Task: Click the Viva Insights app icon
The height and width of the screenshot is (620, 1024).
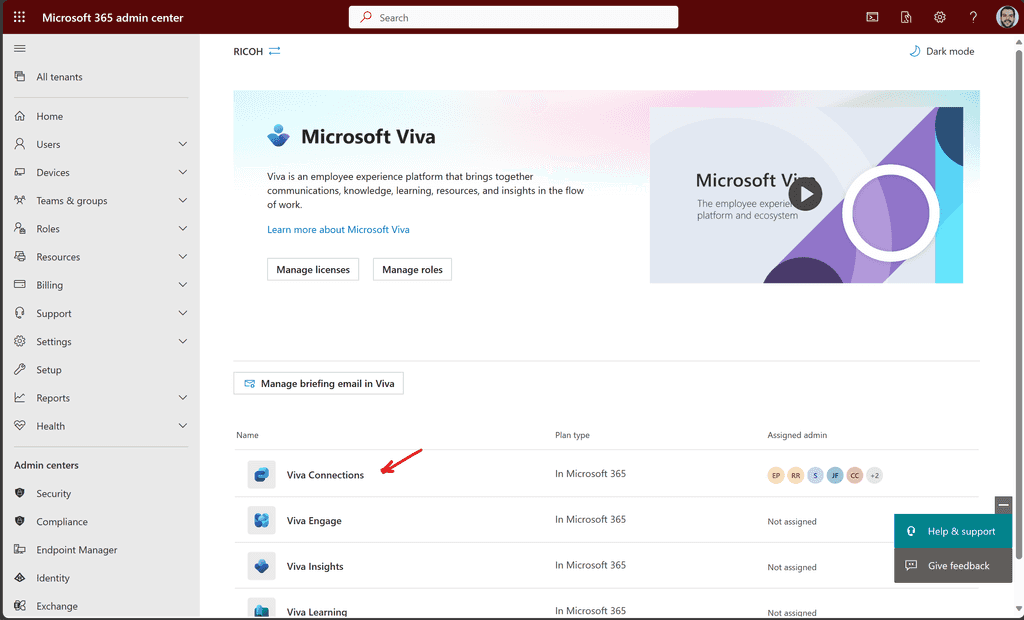Action: pos(261,566)
